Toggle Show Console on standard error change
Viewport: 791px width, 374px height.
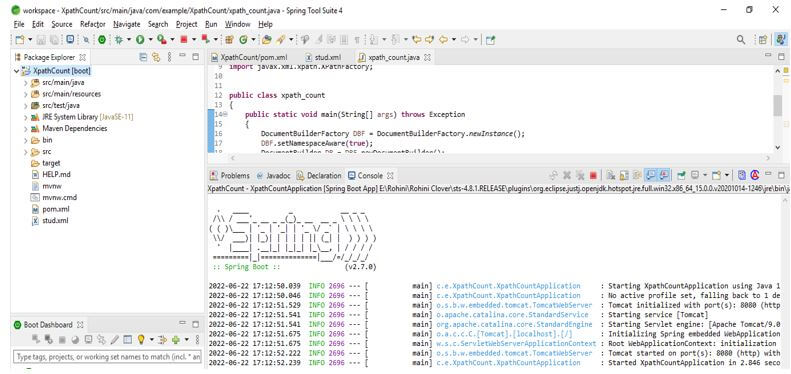664,175
